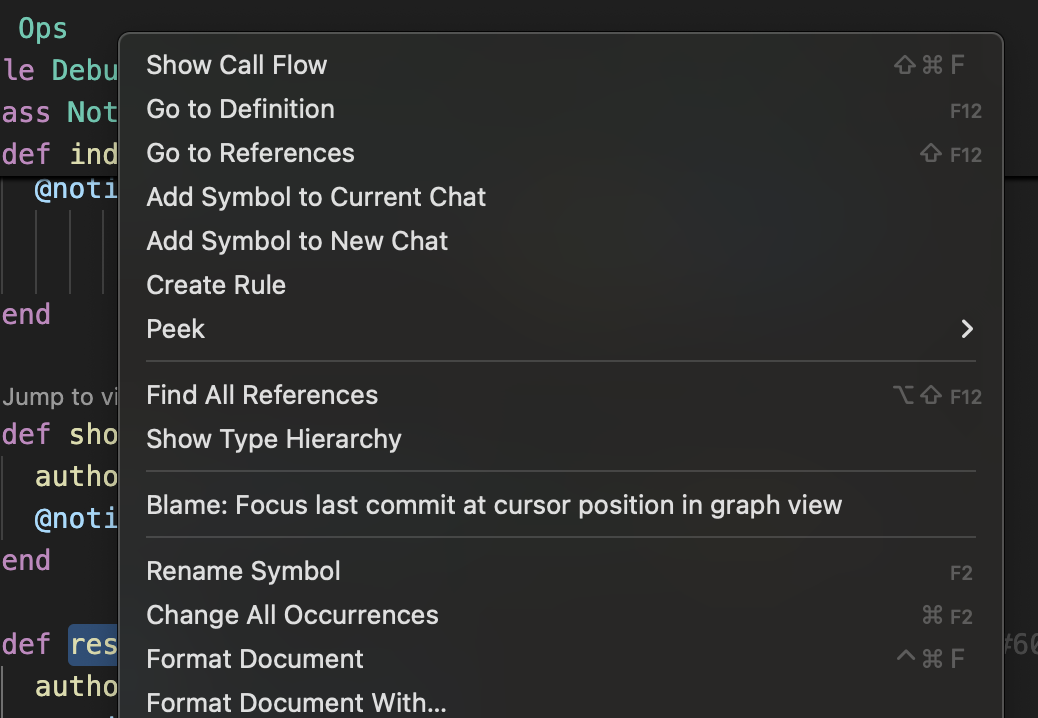Screen dimensions: 1038x718
Task: Open the Peek submenu
Action: 561,329
